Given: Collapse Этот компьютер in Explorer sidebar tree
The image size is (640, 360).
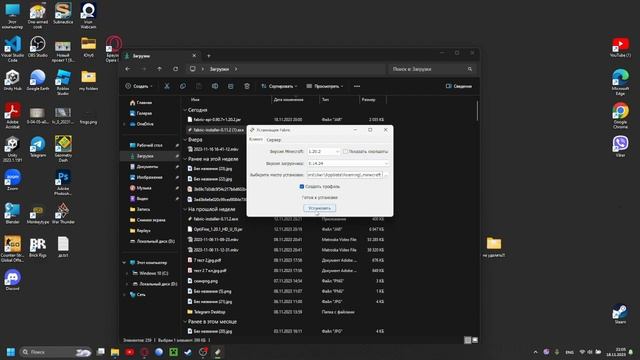Looking at the screenshot, I should point(124,262).
